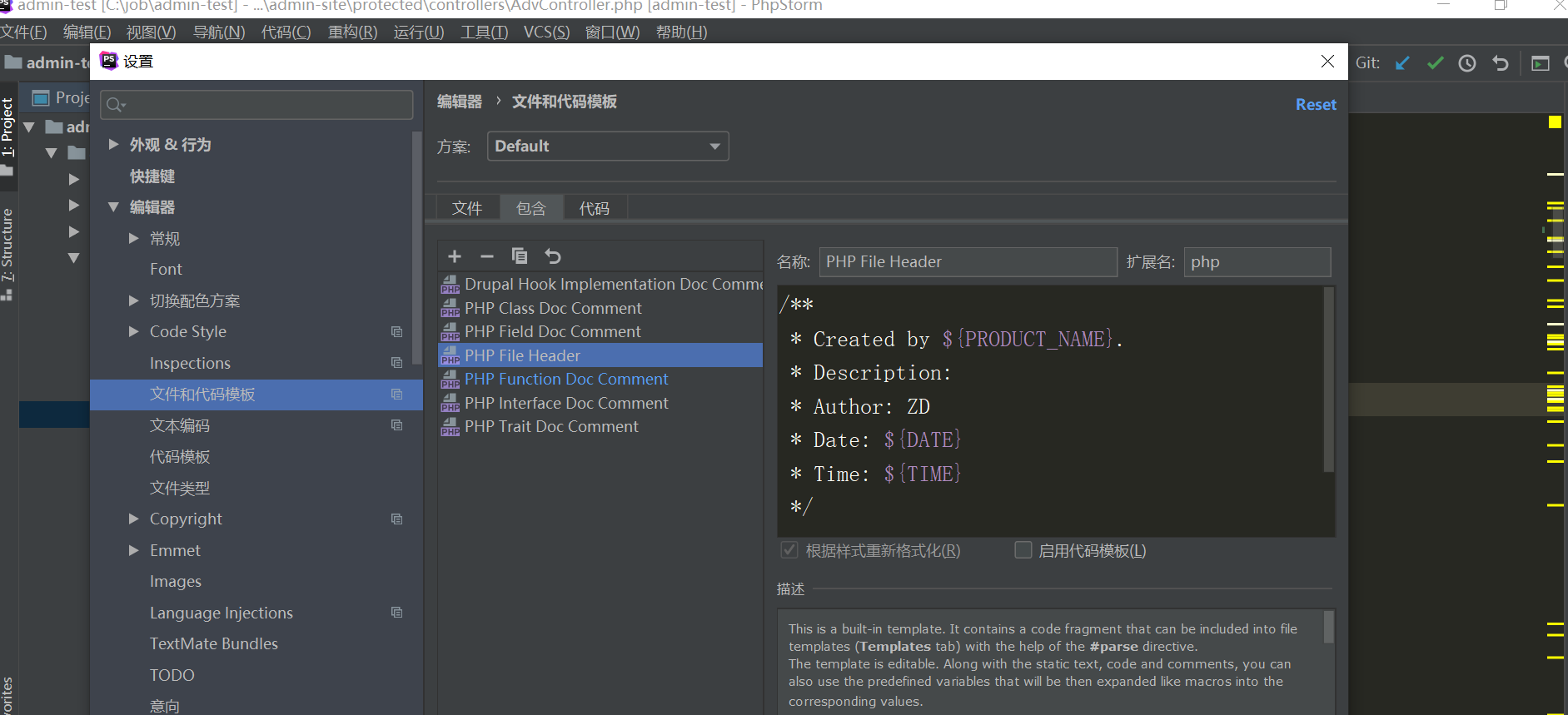
Task: Expand the Copyright node
Action: (133, 519)
